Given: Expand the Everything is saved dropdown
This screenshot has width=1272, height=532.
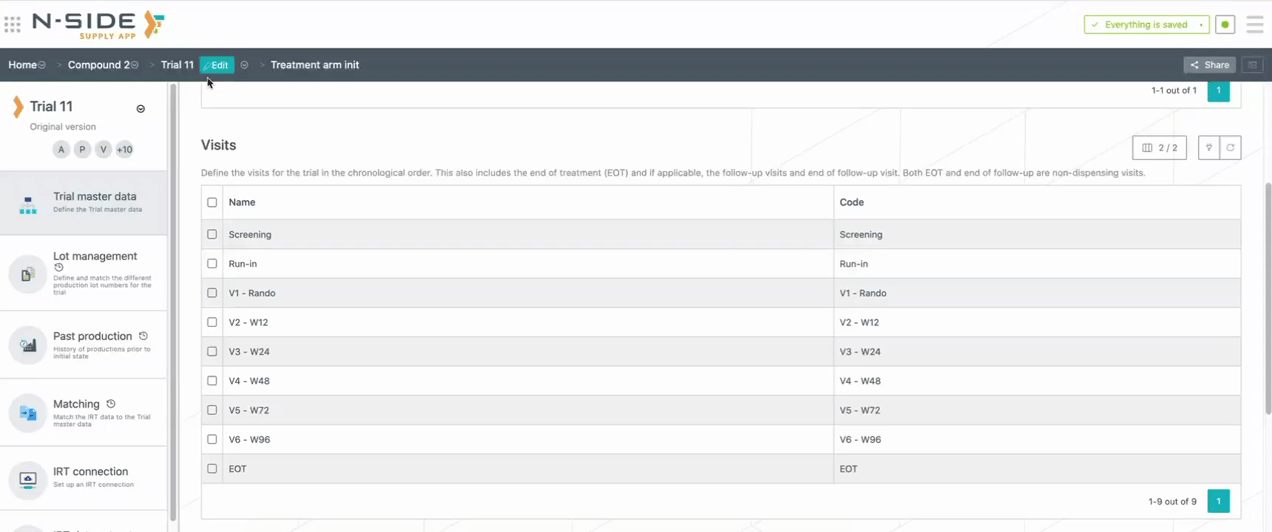Looking at the screenshot, I should tap(1201, 25).
